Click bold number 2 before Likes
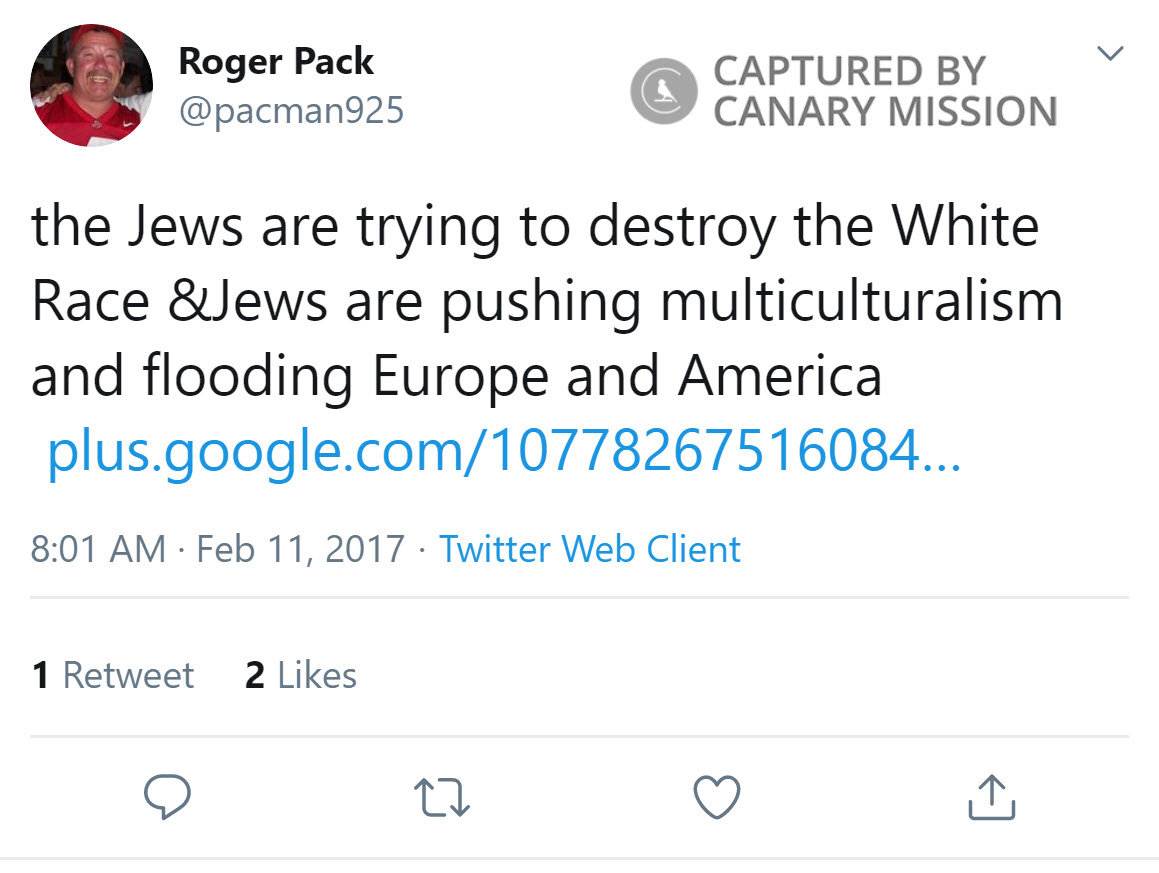 [255, 675]
